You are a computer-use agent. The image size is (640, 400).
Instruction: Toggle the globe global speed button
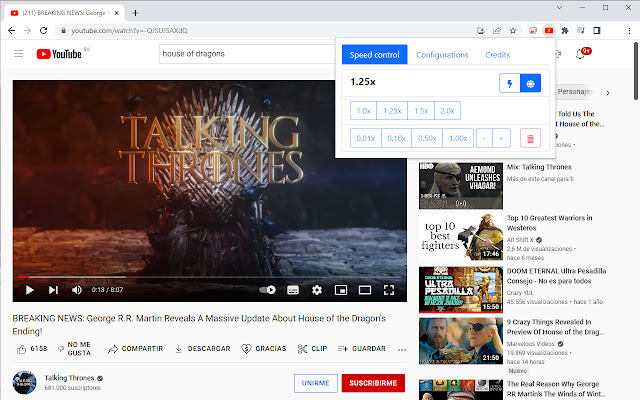tap(530, 83)
